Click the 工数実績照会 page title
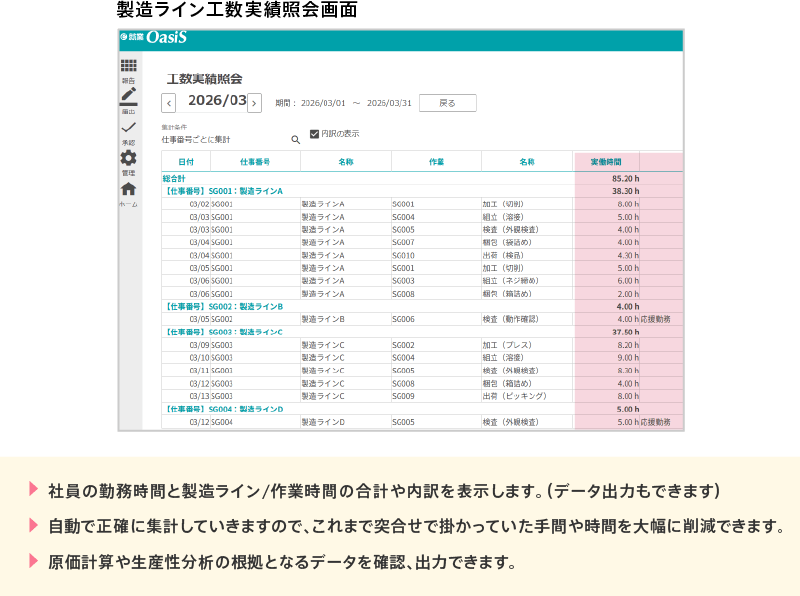 click(204, 79)
